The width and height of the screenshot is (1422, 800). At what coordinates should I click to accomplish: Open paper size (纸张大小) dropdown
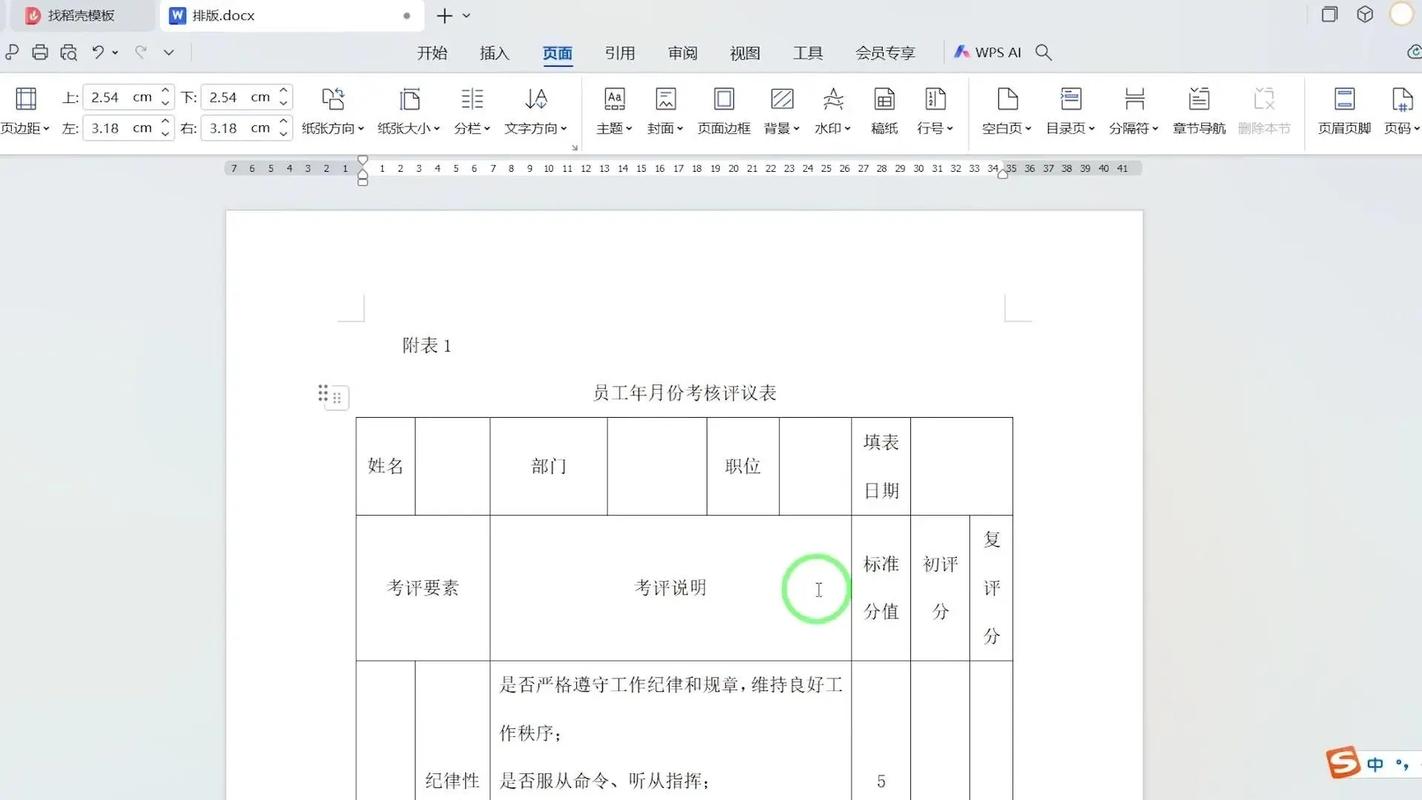(x=409, y=110)
